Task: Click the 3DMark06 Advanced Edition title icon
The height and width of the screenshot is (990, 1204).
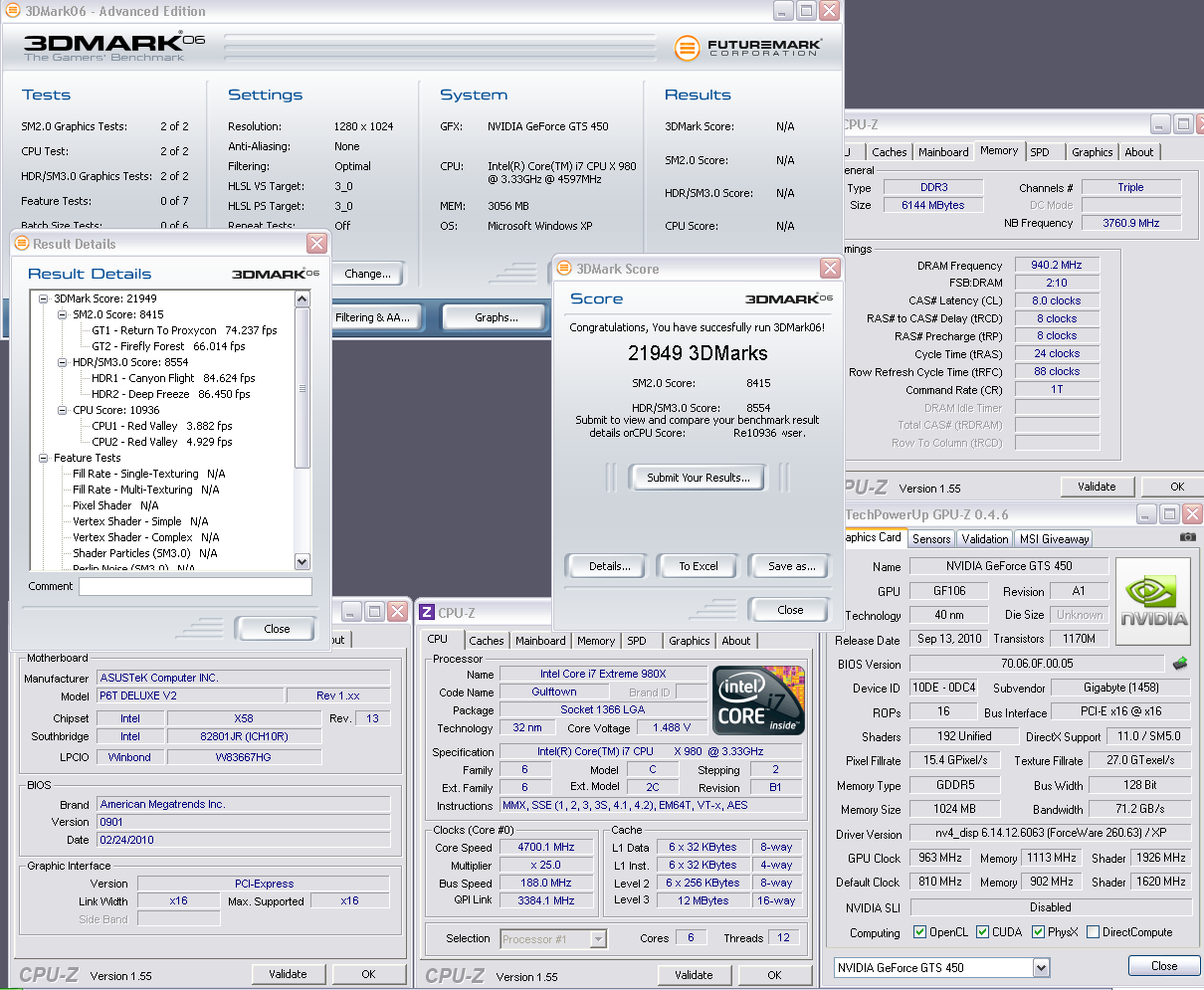Action: 12,11
